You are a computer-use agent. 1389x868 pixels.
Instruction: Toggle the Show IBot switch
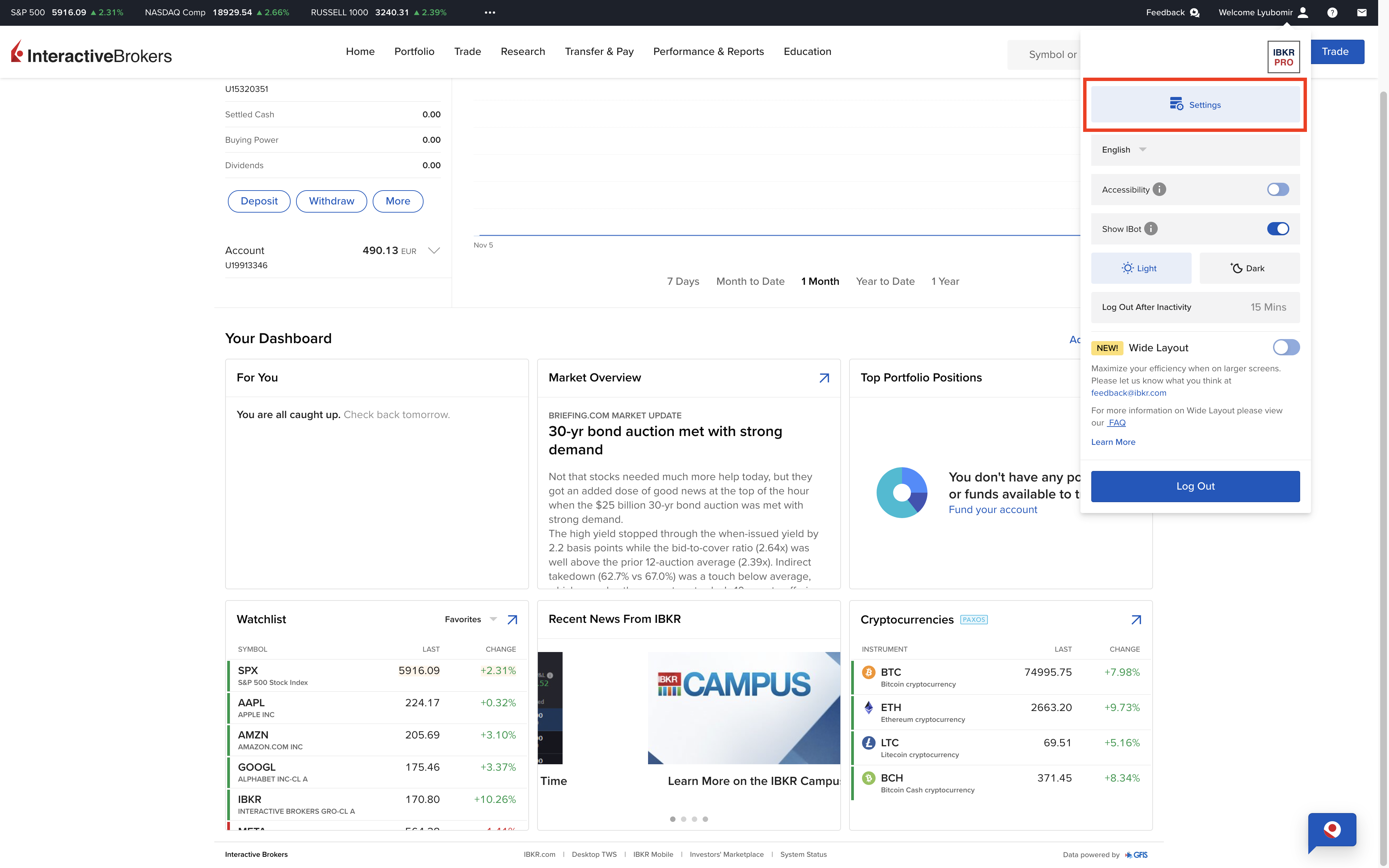click(1278, 229)
